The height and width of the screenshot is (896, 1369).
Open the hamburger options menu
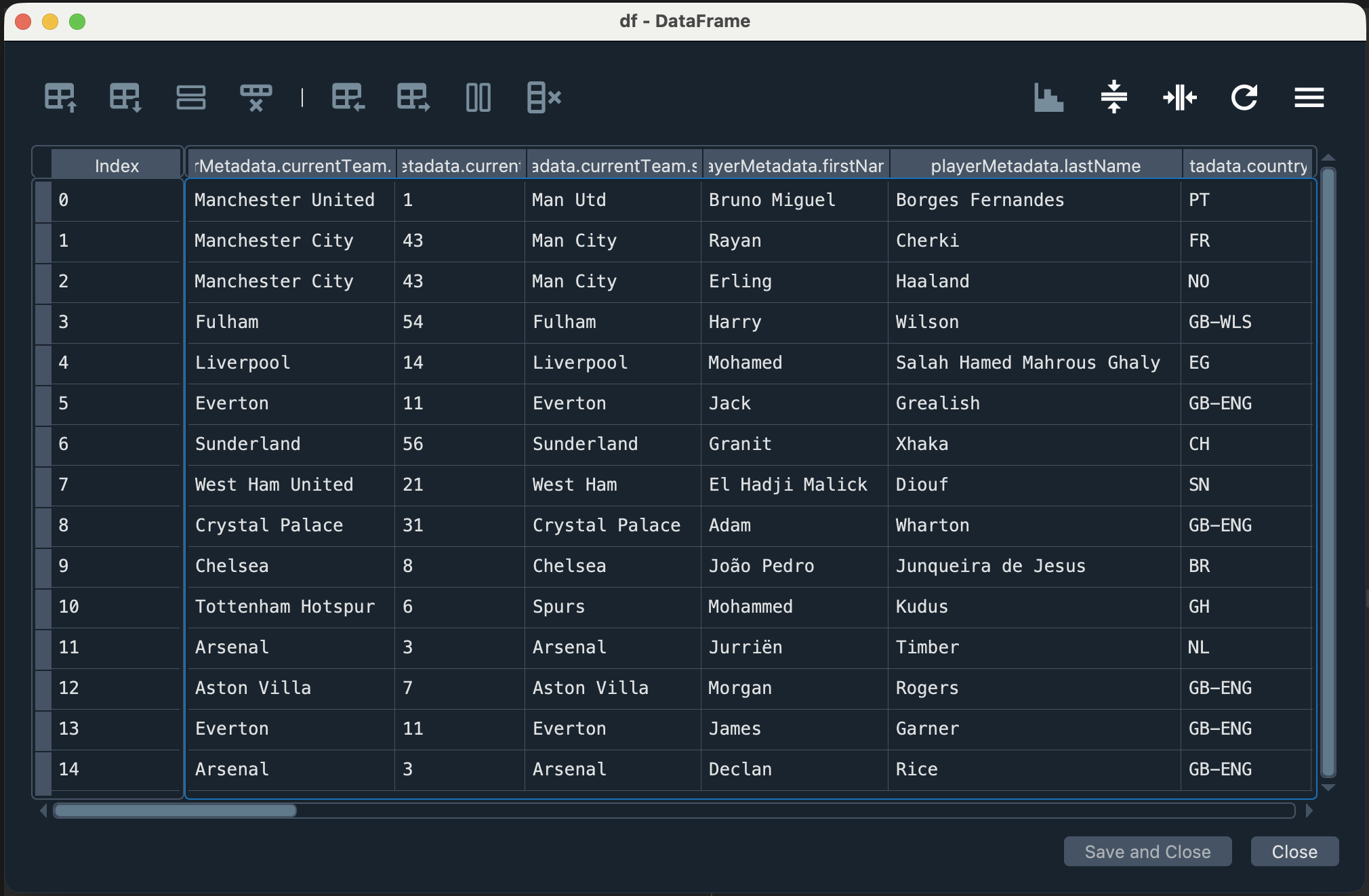click(1309, 98)
